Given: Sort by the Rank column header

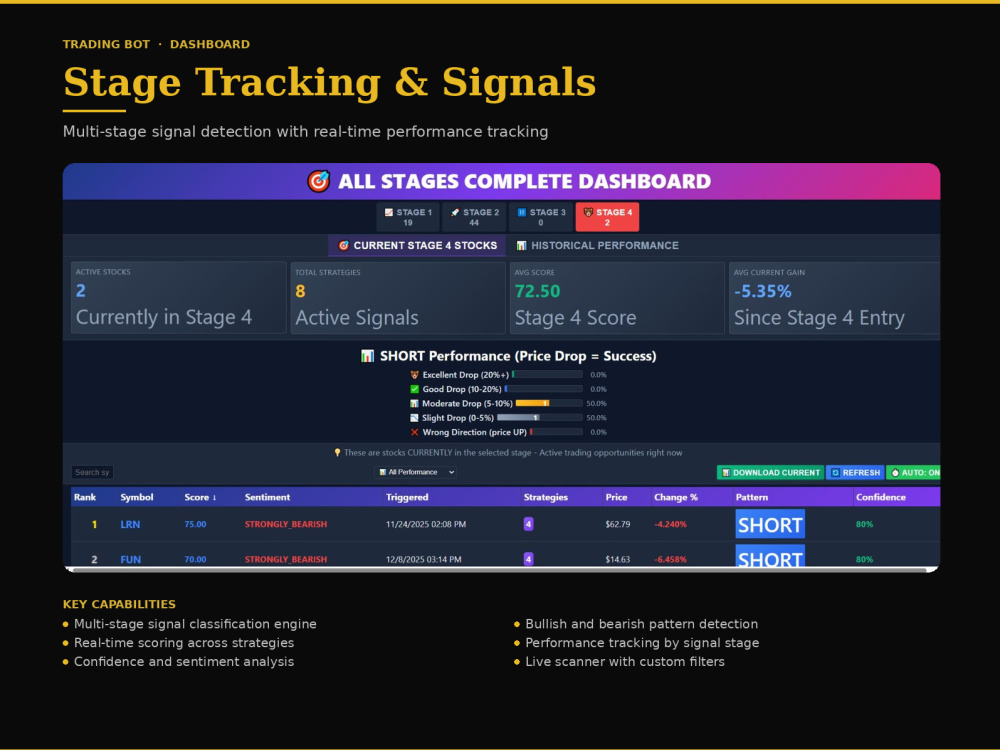Looking at the screenshot, I should (85, 497).
